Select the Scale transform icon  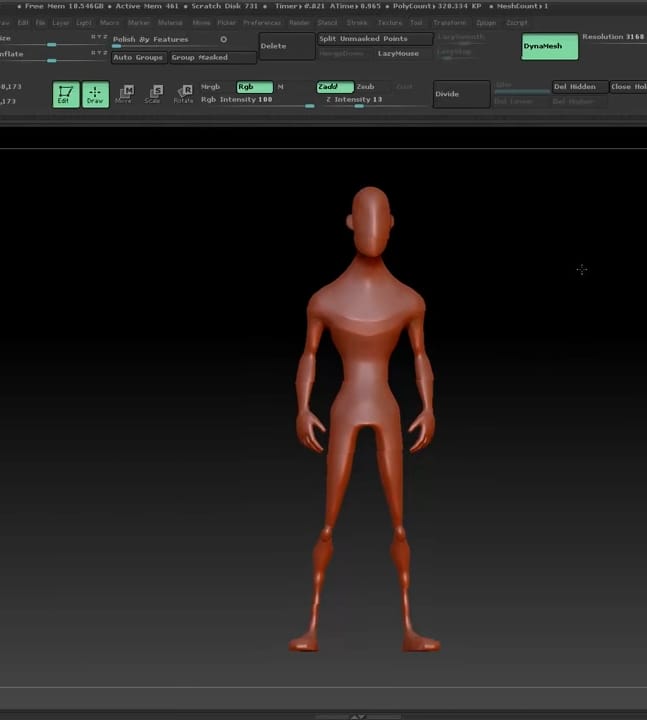coord(153,94)
